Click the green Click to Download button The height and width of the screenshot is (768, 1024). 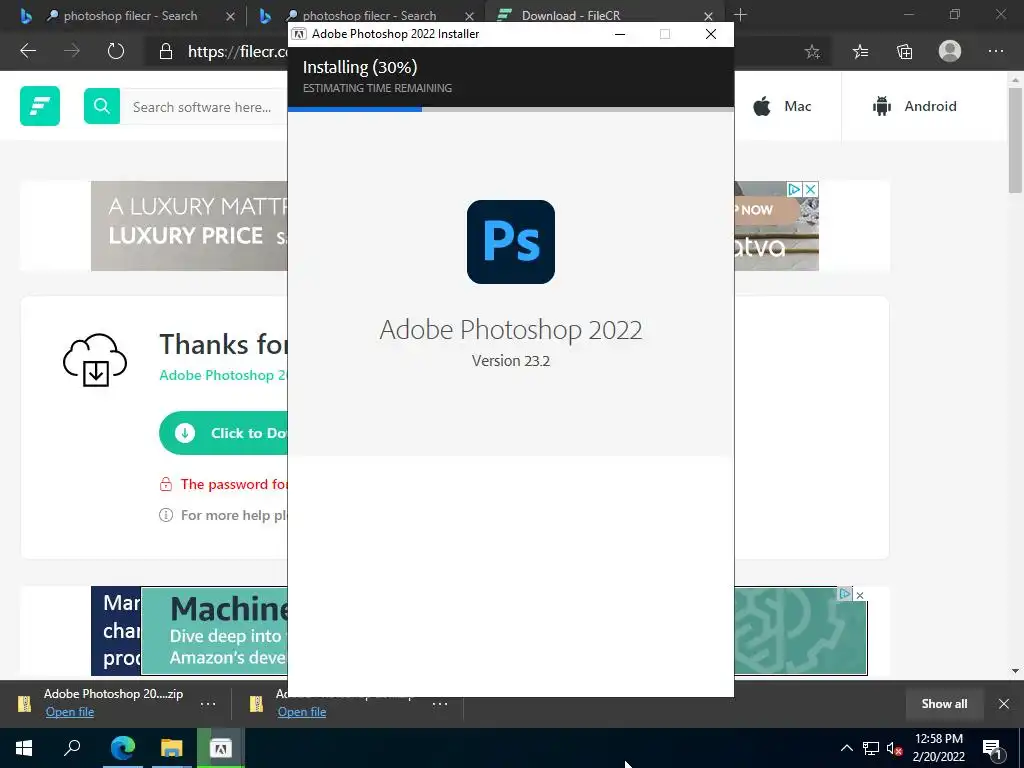coord(223,432)
